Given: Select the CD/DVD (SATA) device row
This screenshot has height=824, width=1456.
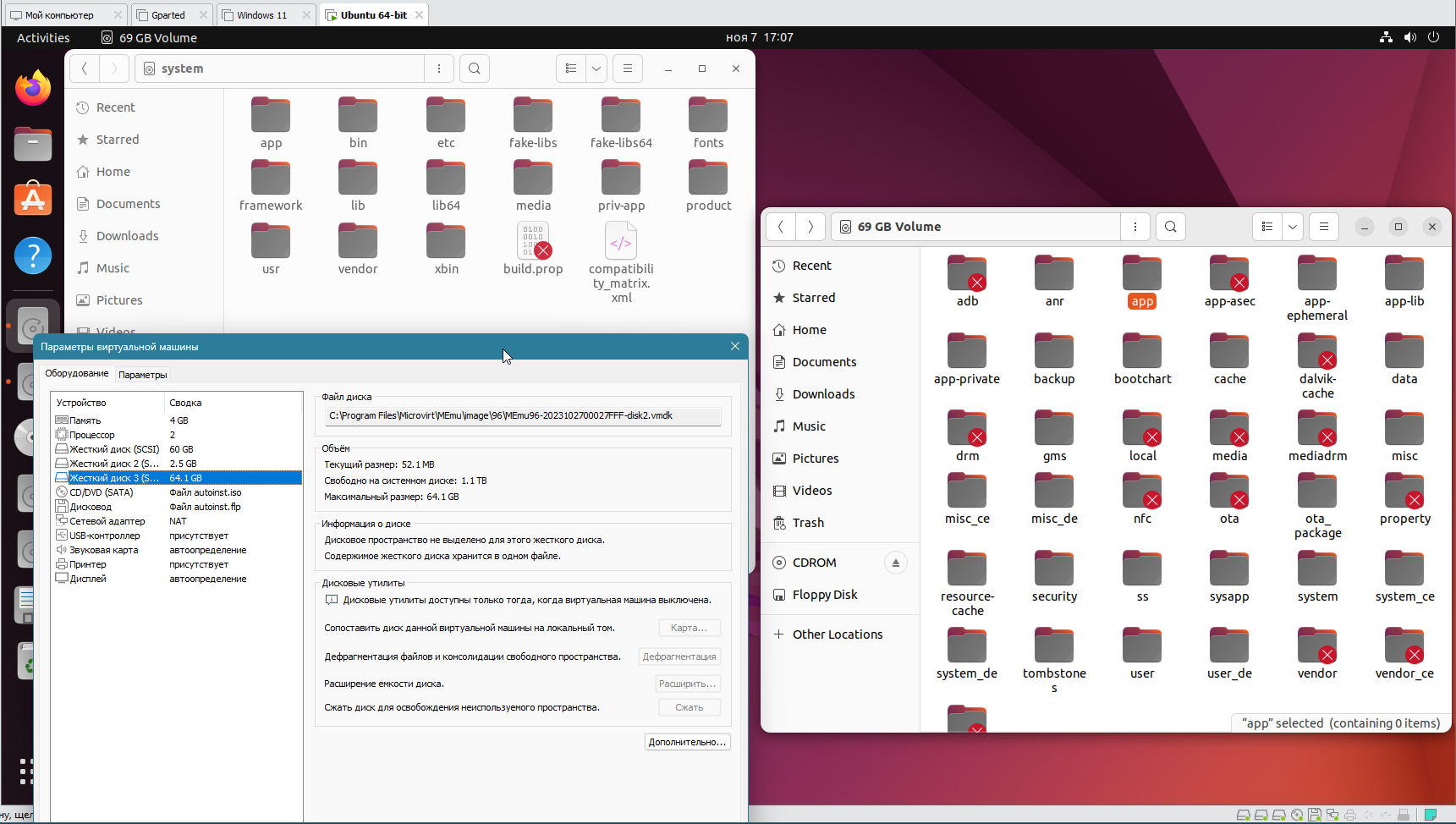Looking at the screenshot, I should pyautogui.click(x=102, y=492).
